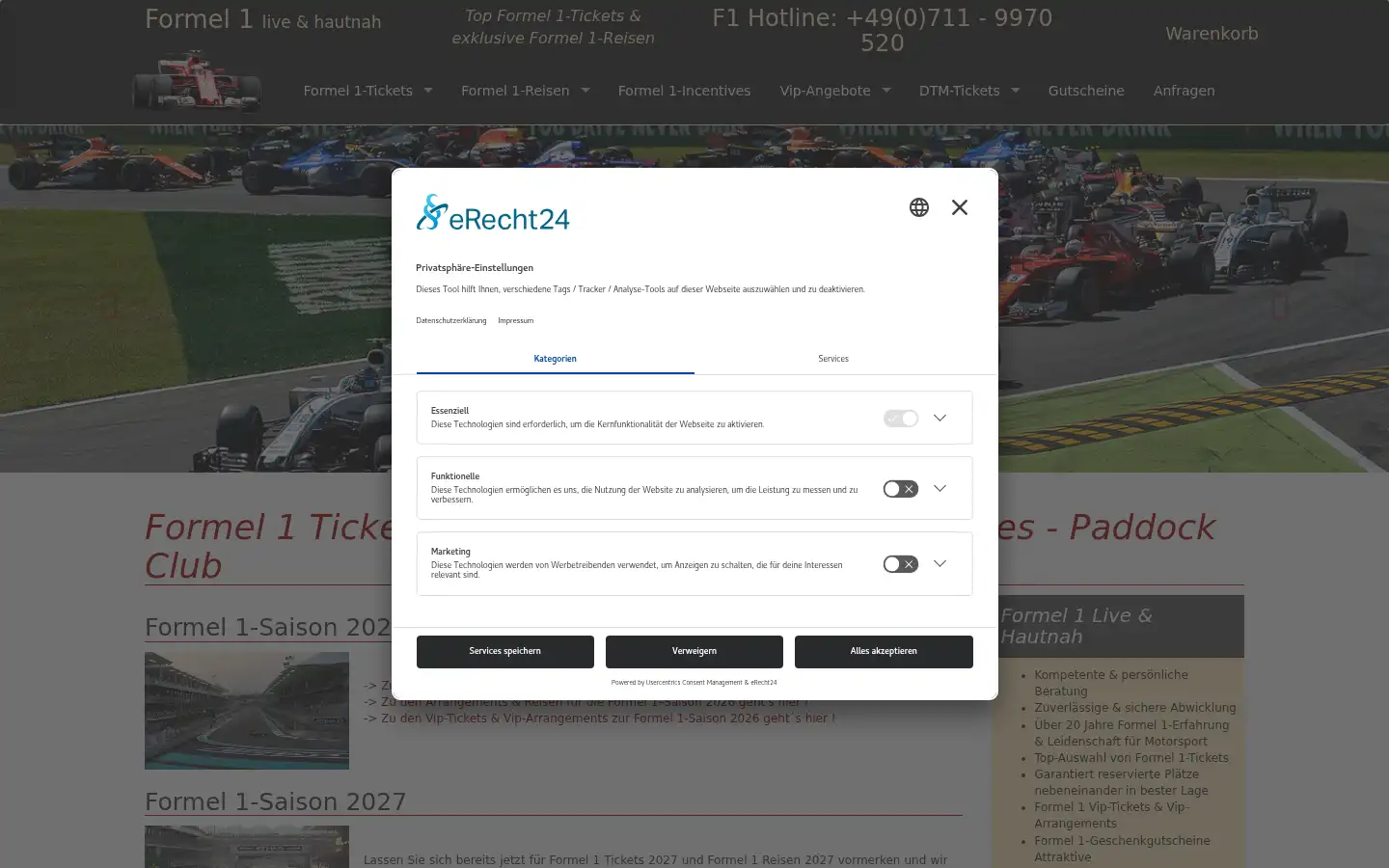The height and width of the screenshot is (868, 1389).
Task: Click the racing car logo in header
Action: (197, 81)
